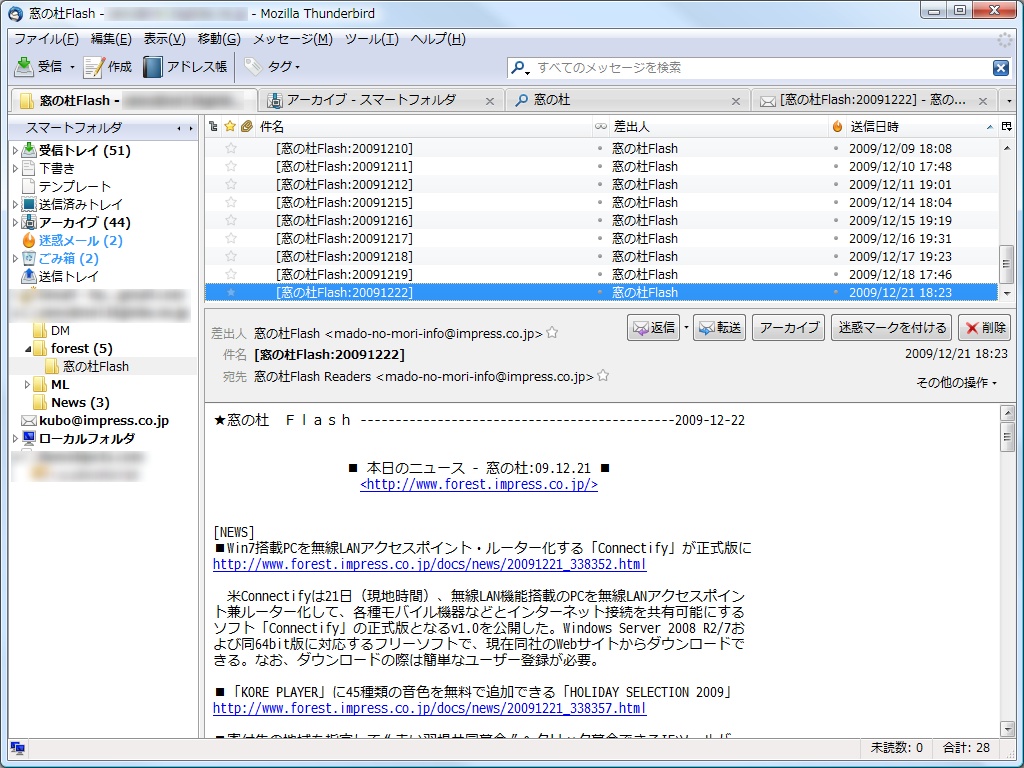The height and width of the screenshot is (768, 1024).
Task: Open the 返信 reply dropdown arrow
Action: coord(686,327)
